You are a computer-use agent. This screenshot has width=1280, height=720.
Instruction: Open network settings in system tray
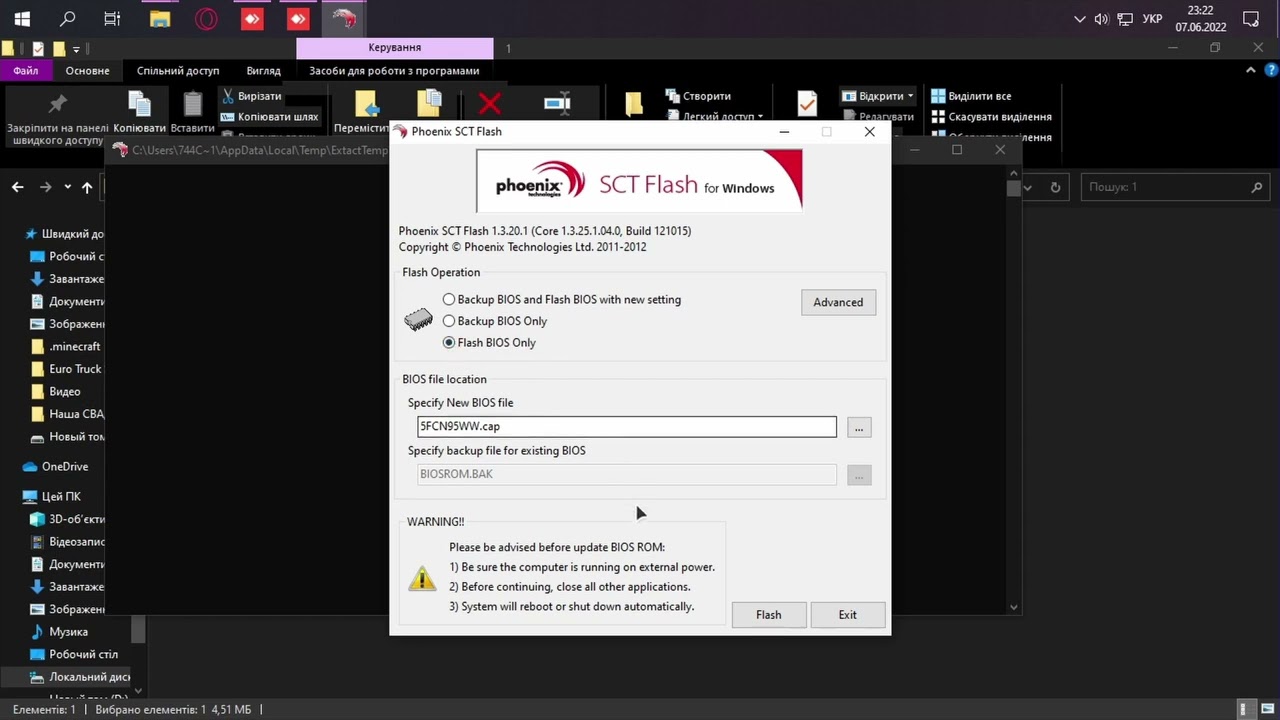point(1125,19)
